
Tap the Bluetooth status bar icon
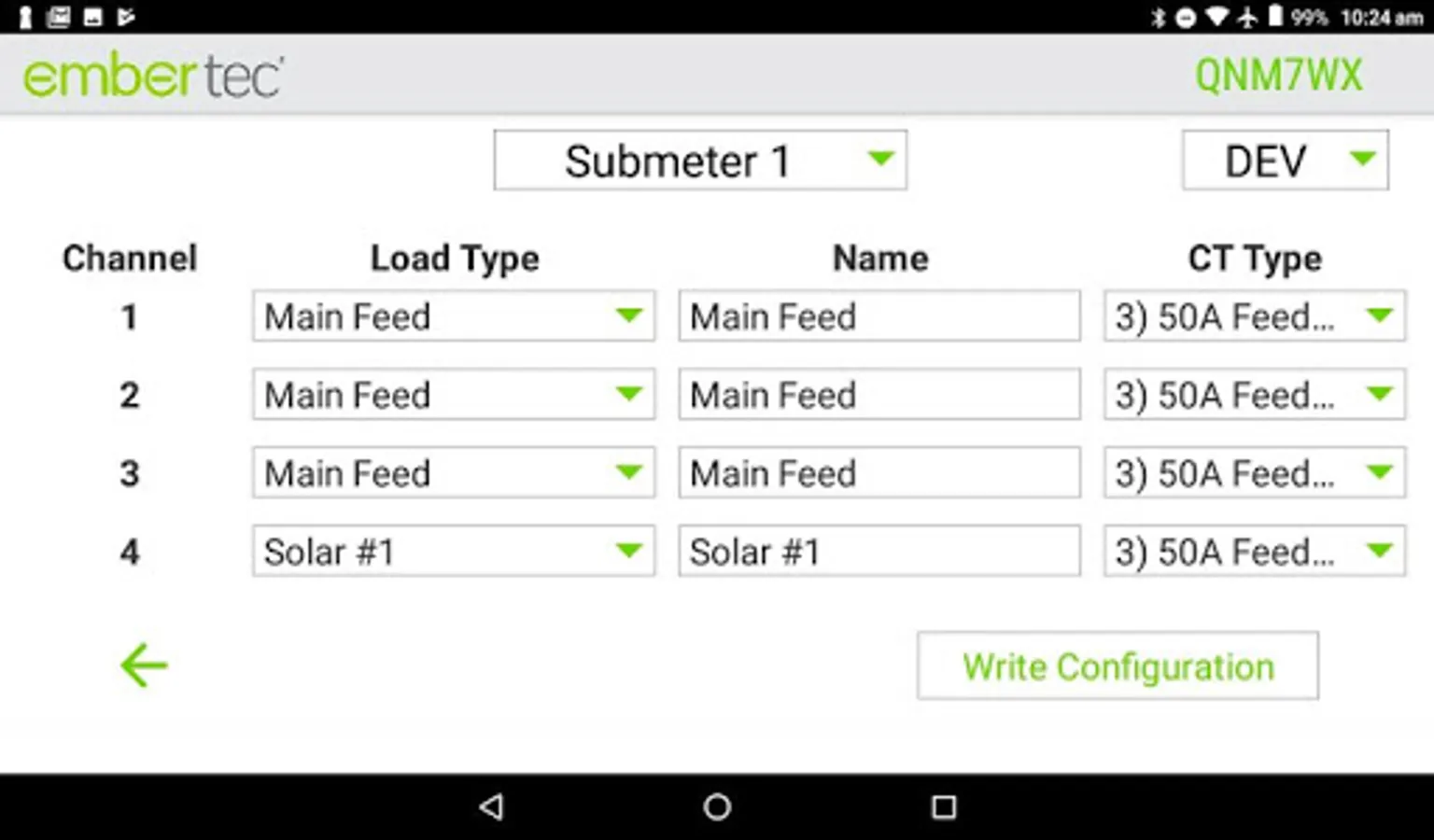(x=1159, y=18)
